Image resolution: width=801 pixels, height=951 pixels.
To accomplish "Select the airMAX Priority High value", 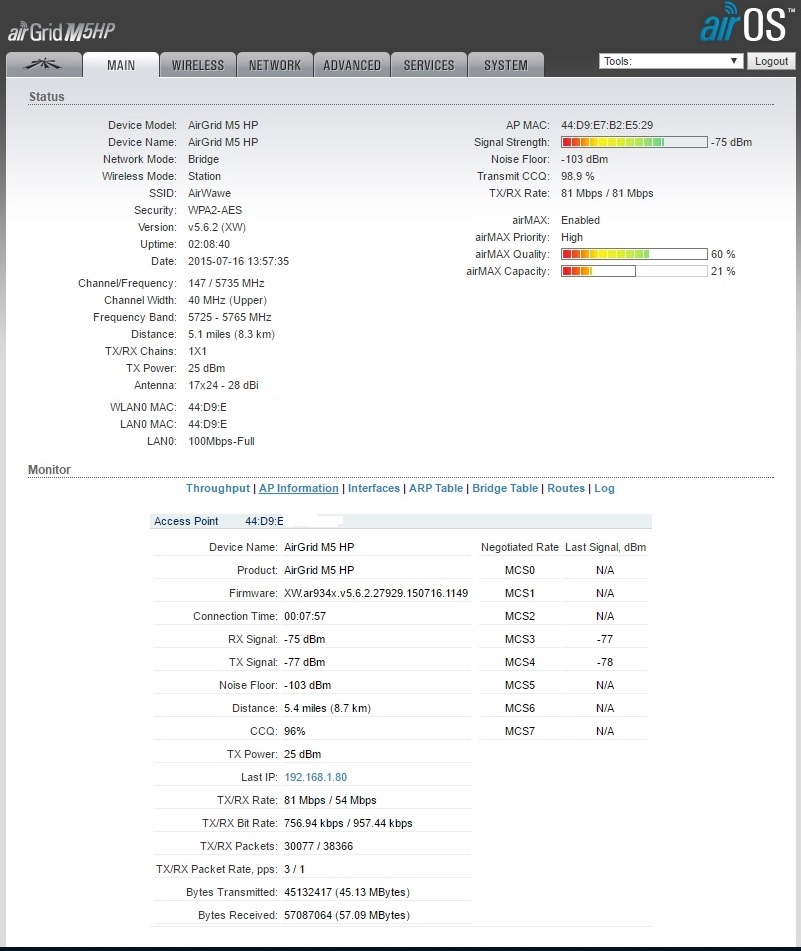I will pos(572,237).
